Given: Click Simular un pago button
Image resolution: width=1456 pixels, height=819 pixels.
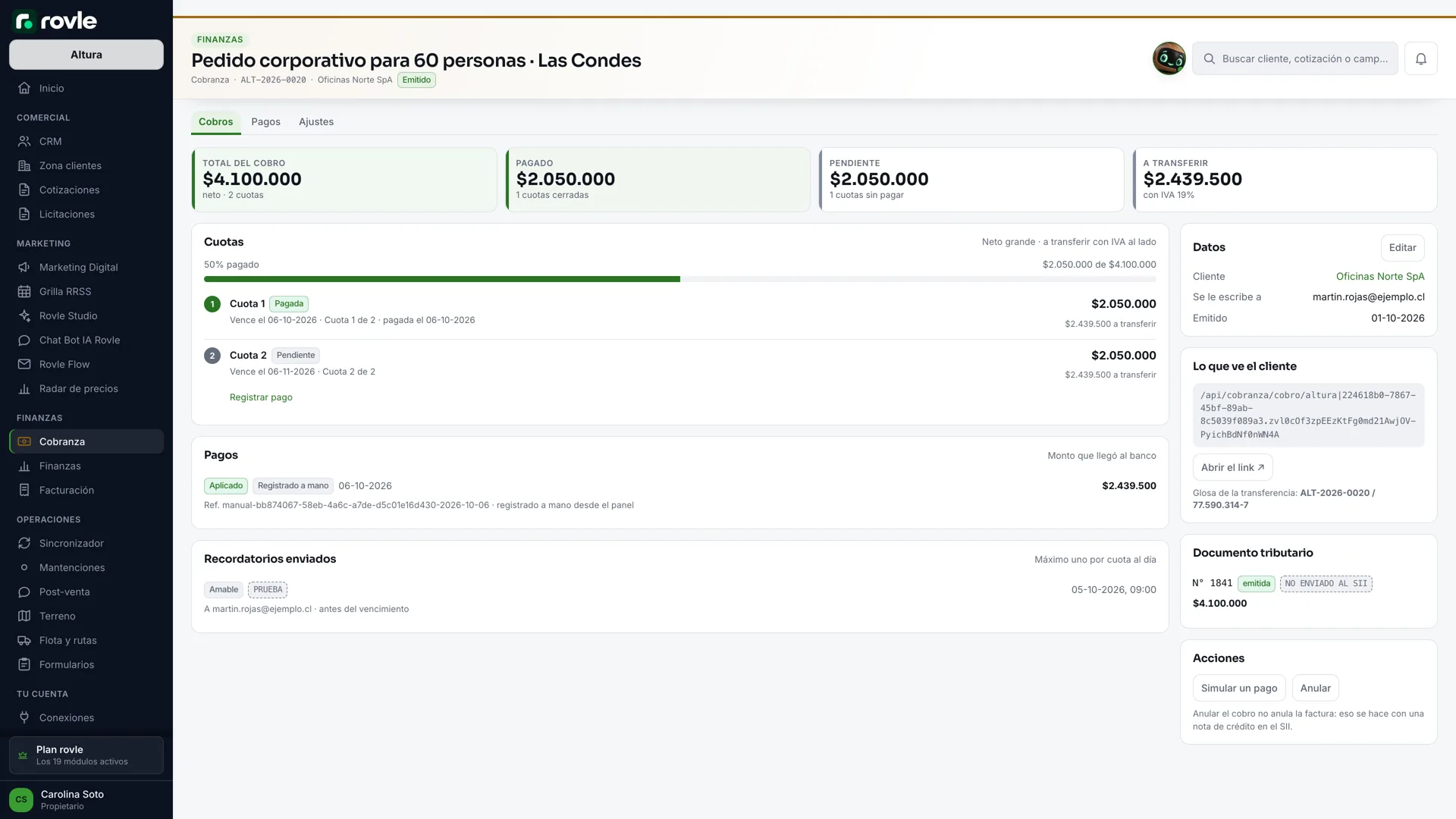Looking at the screenshot, I should pos(1239,688).
